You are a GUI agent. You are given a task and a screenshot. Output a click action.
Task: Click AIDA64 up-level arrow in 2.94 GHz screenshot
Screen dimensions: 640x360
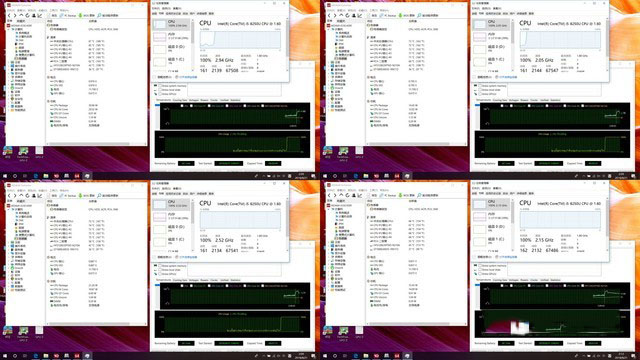[x=21, y=16]
